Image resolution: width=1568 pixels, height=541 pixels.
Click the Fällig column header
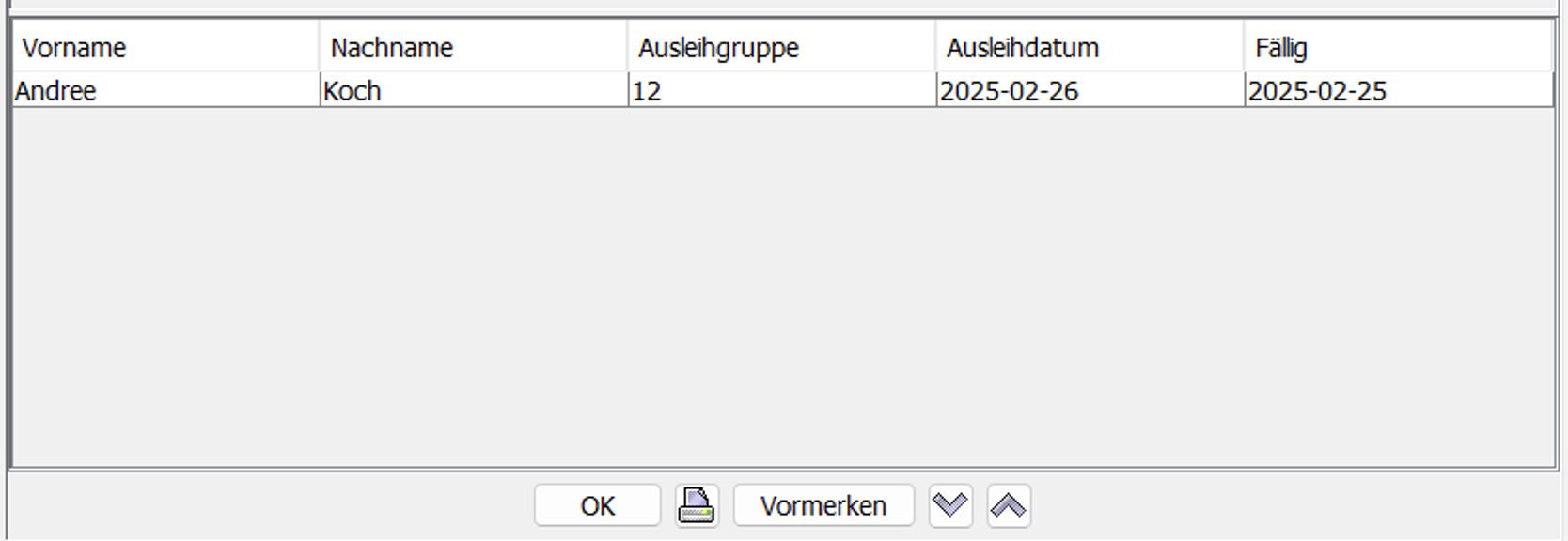click(1398, 47)
